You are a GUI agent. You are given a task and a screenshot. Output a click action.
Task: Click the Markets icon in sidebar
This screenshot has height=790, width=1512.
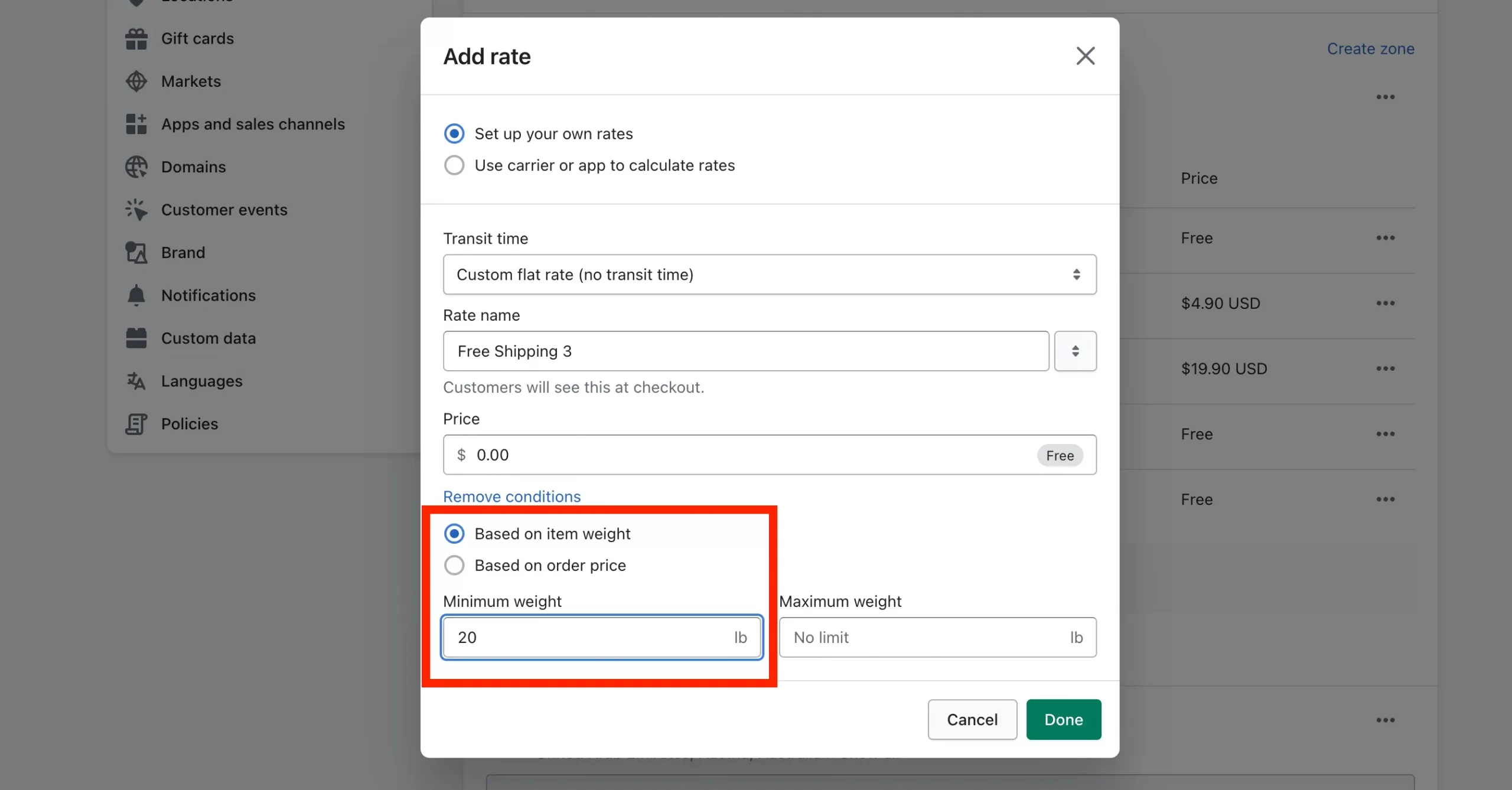(x=136, y=80)
